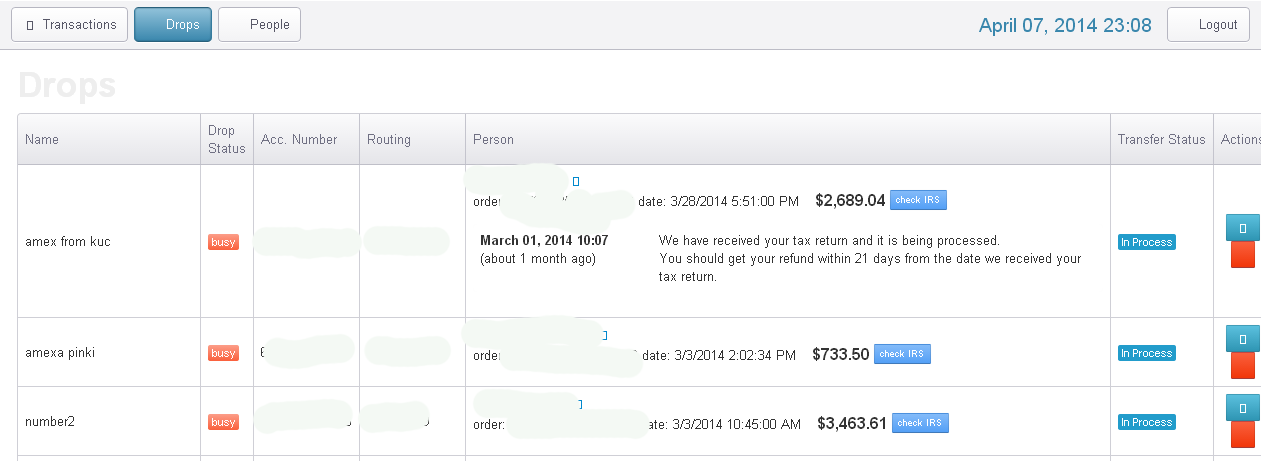Viewport: 1261px width, 461px height.
Task: Click the small link icon above the $733.50 order
Action: pyautogui.click(x=604, y=335)
